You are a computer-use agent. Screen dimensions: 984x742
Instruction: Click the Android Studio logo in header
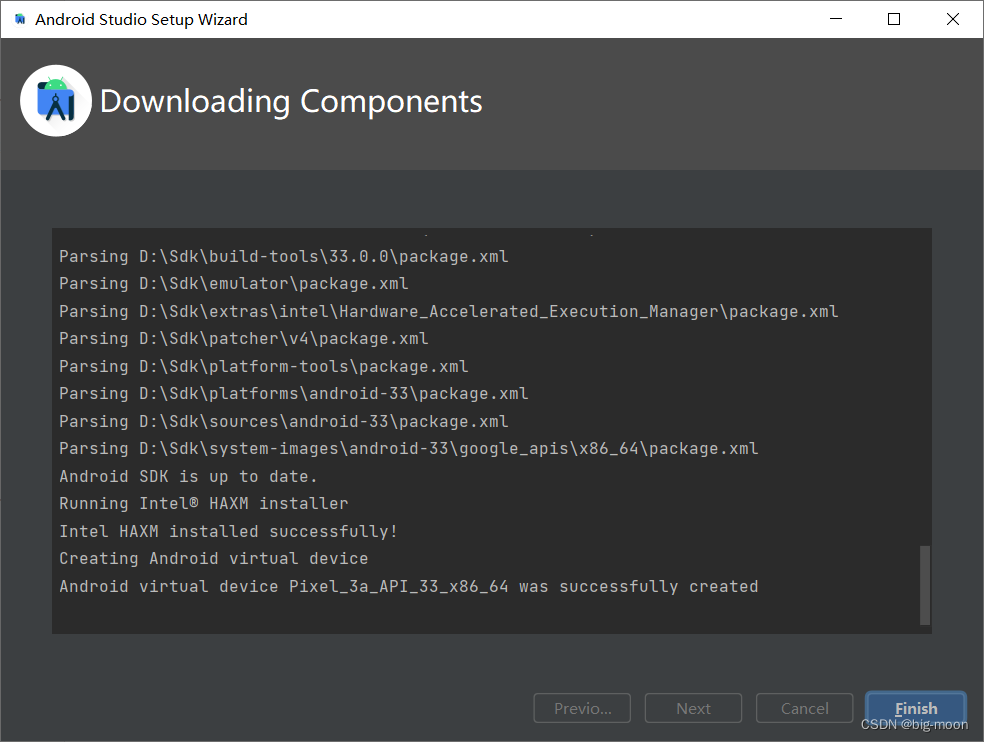click(56, 101)
